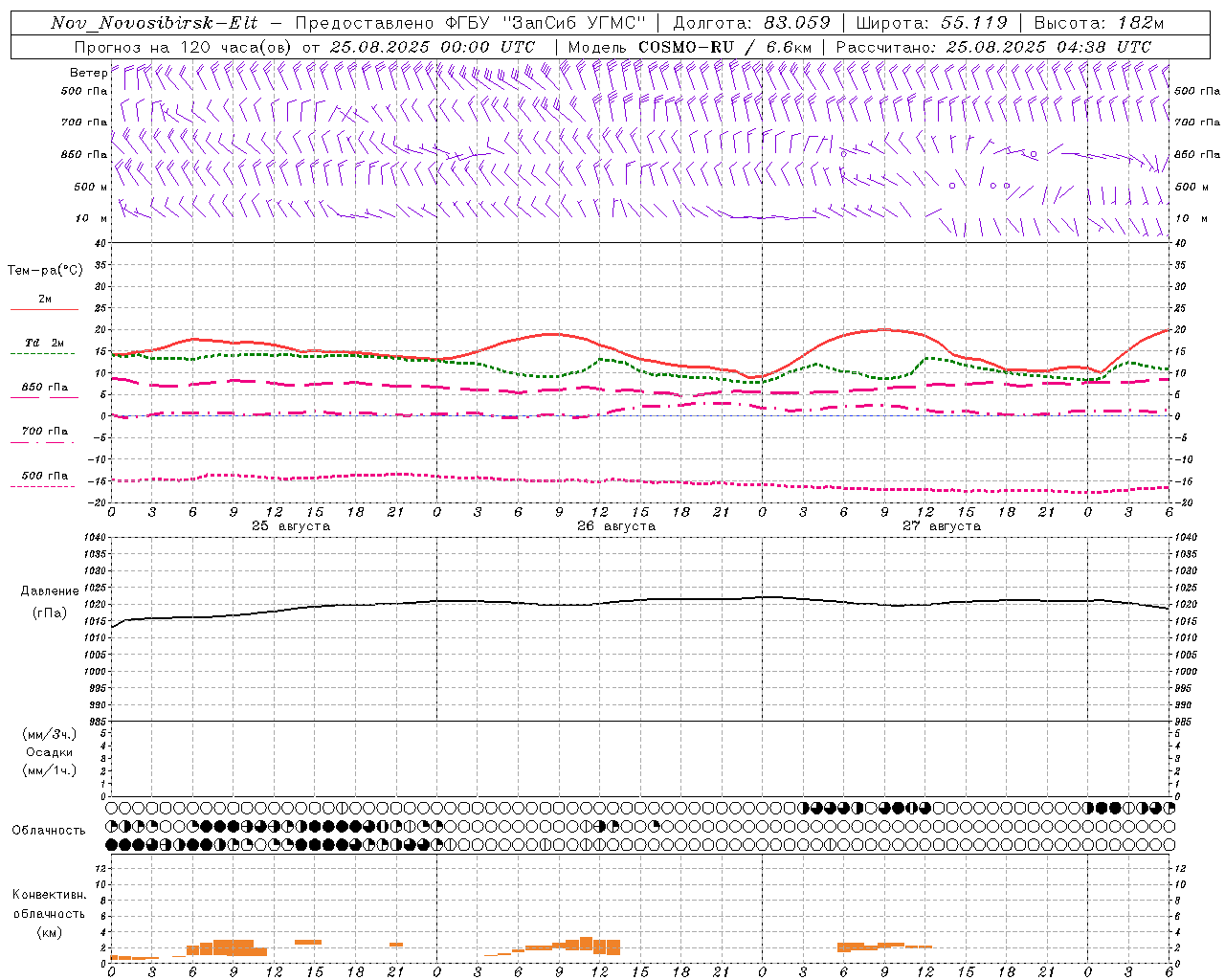Click the Nov_Novosibirsk-Elt station title
This screenshot has height=980, width=1225.
pyautogui.click(x=154, y=23)
